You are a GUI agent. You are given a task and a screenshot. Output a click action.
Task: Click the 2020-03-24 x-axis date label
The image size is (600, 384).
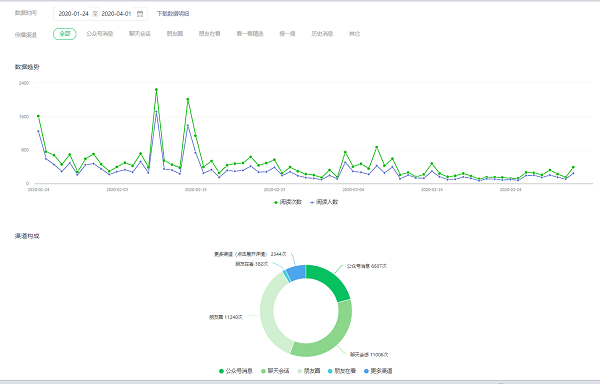pyautogui.click(x=510, y=190)
